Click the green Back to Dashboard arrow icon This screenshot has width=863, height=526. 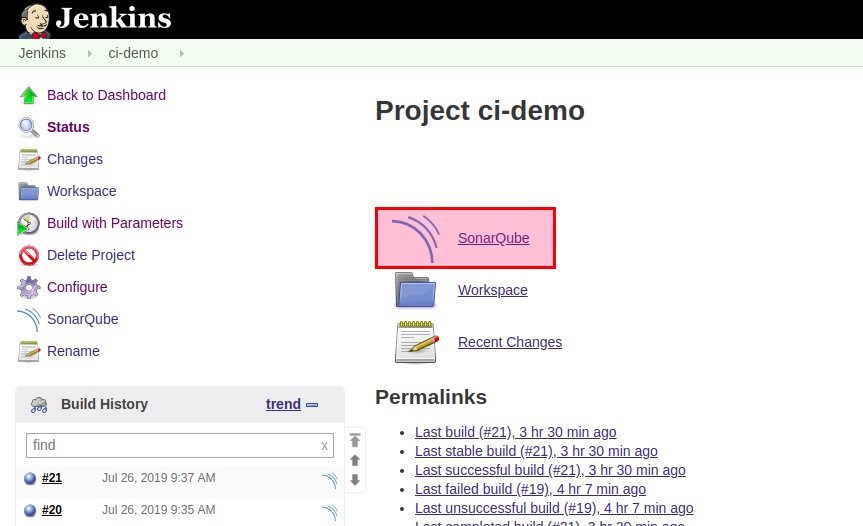[29, 95]
